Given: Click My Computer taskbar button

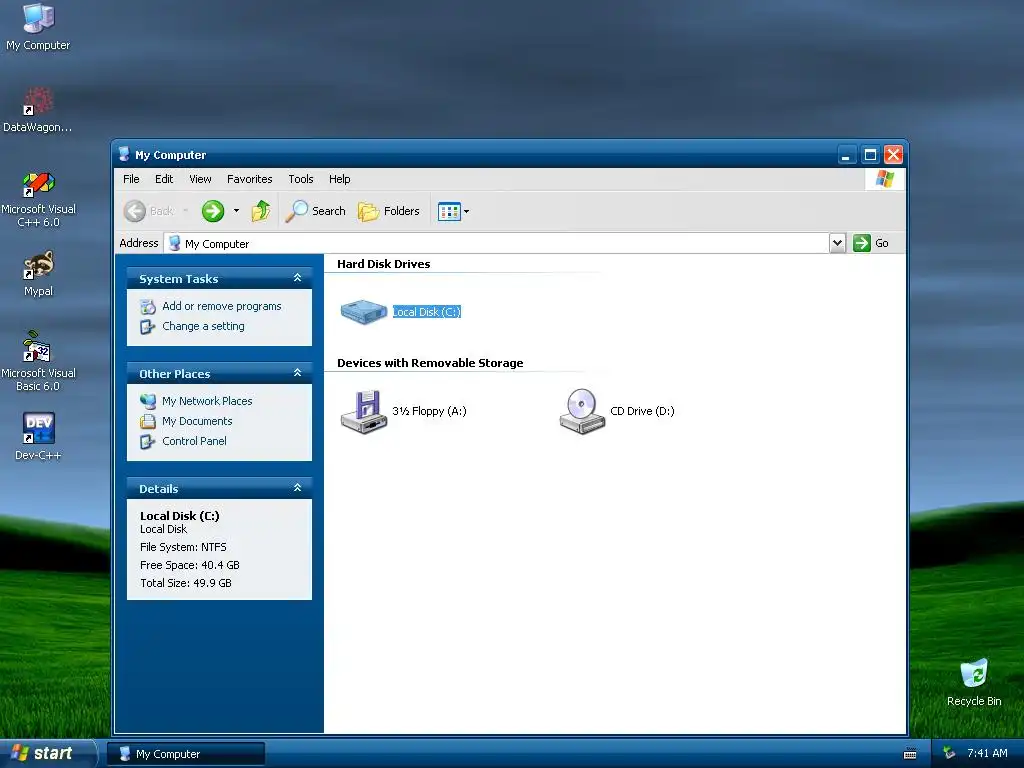Looking at the screenshot, I should [x=185, y=754].
